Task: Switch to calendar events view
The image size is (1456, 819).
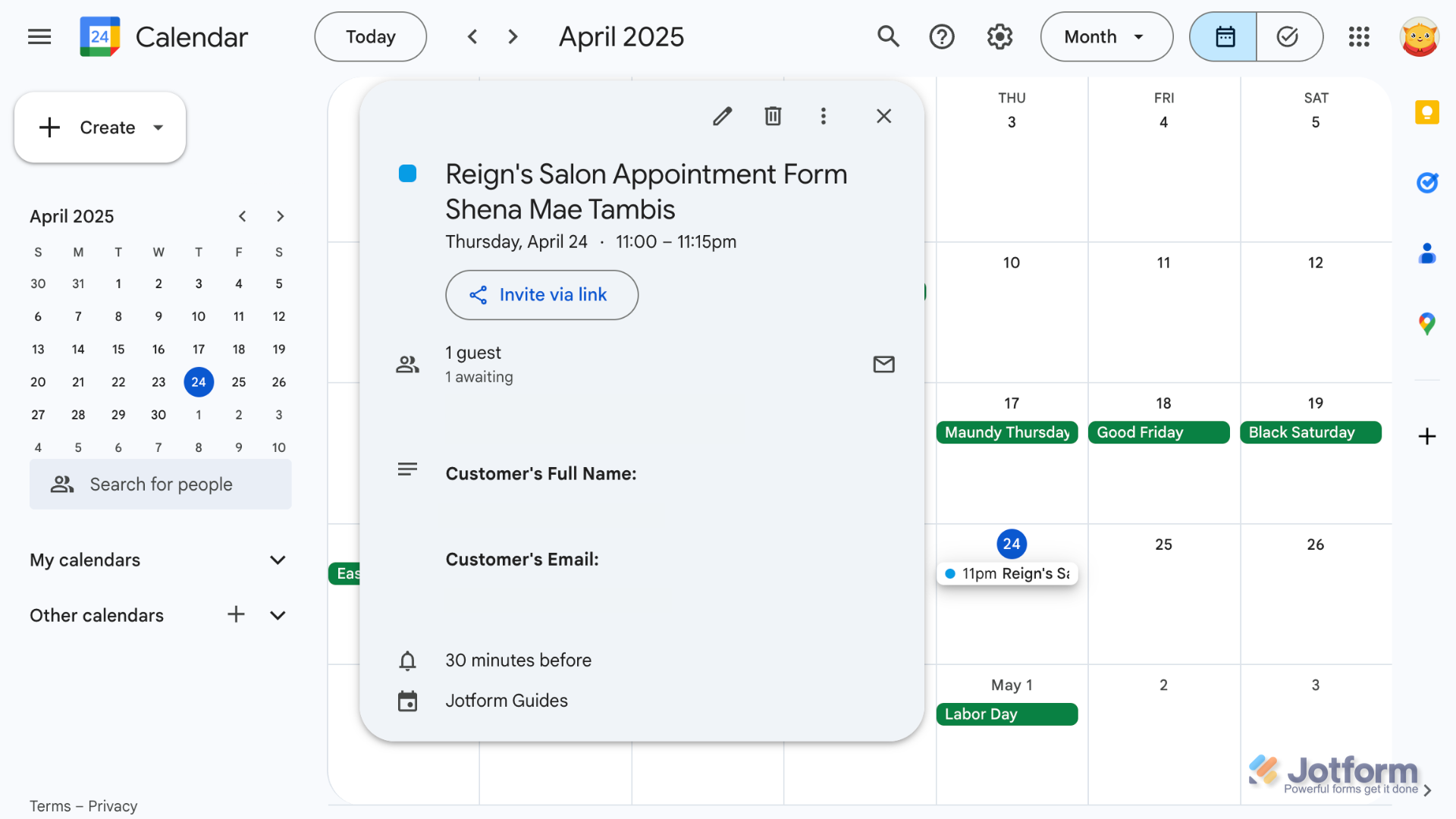Action: (x=1222, y=36)
